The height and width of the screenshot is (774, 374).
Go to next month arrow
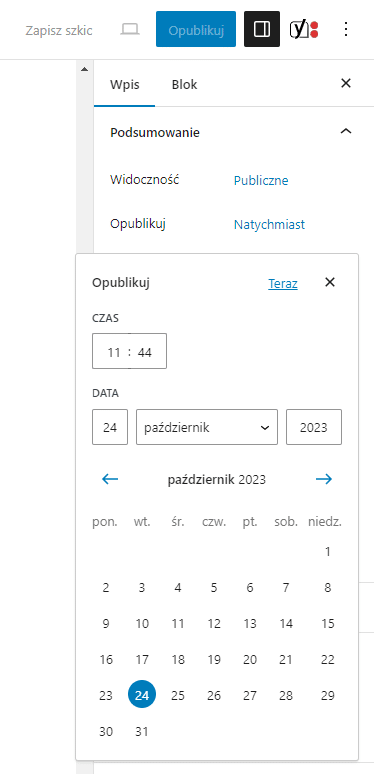click(324, 479)
